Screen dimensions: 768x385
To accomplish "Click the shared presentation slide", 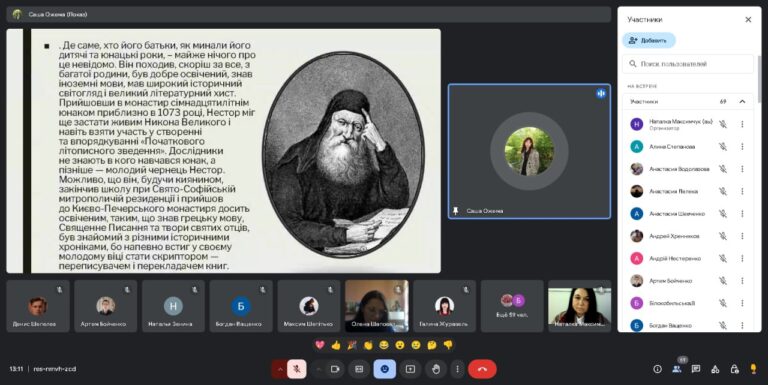I will (x=223, y=151).
